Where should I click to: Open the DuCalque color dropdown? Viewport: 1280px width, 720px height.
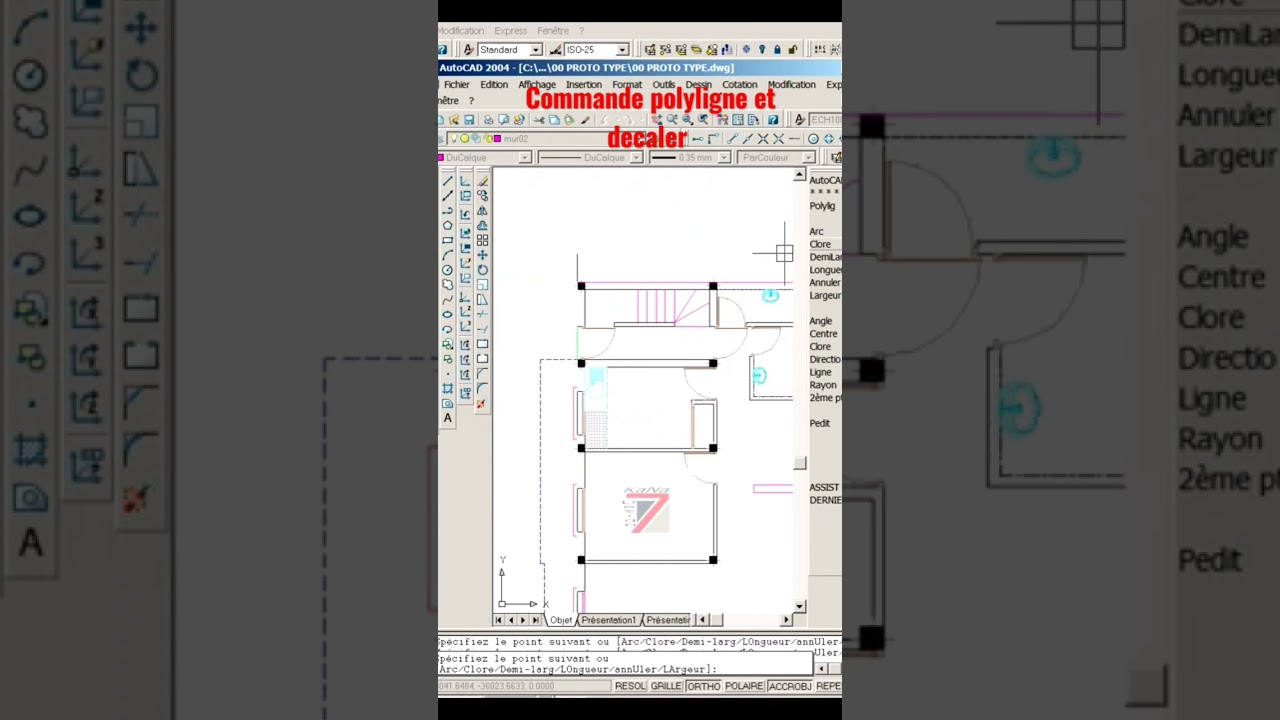point(485,157)
